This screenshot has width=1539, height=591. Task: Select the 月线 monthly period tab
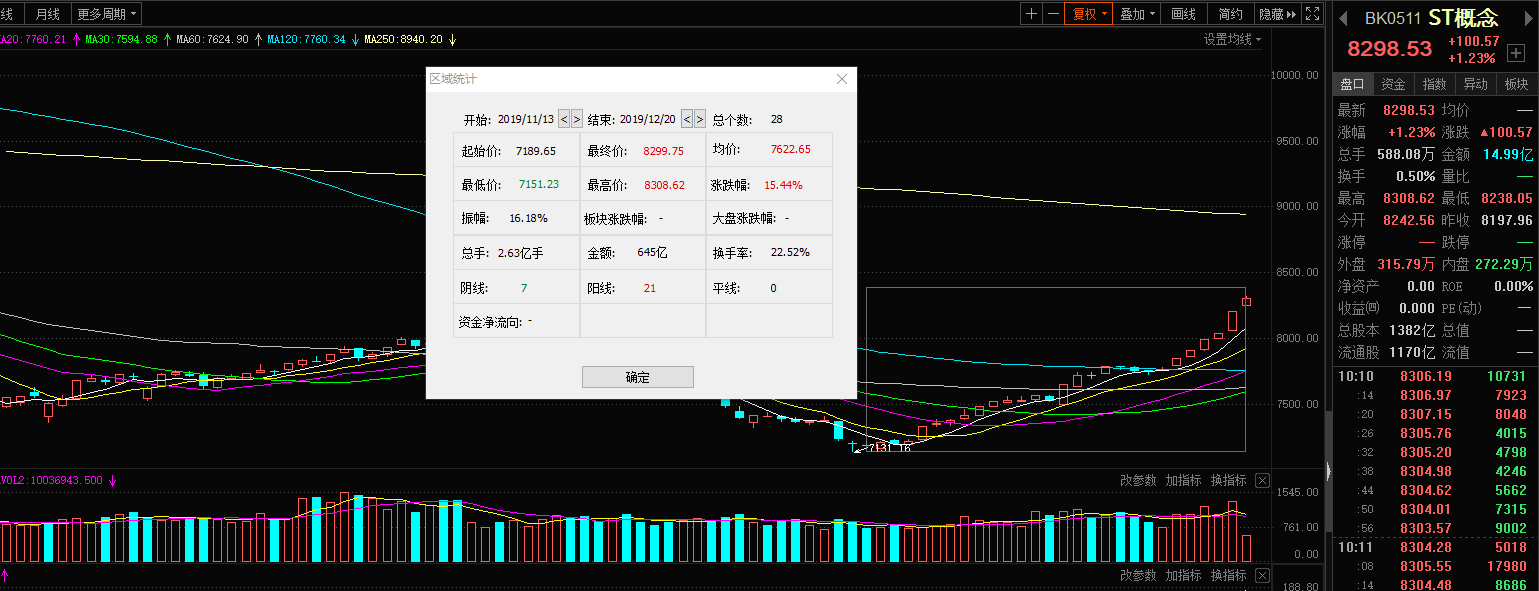click(47, 14)
